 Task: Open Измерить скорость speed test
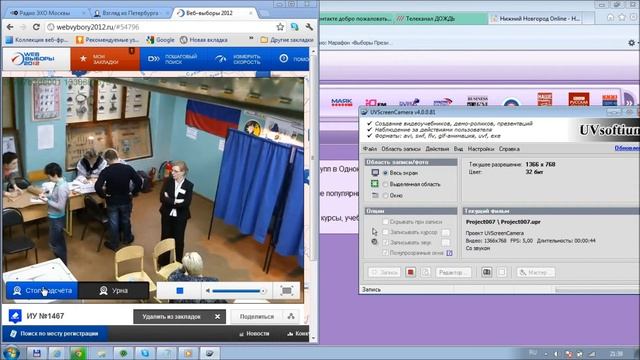[x=238, y=59]
